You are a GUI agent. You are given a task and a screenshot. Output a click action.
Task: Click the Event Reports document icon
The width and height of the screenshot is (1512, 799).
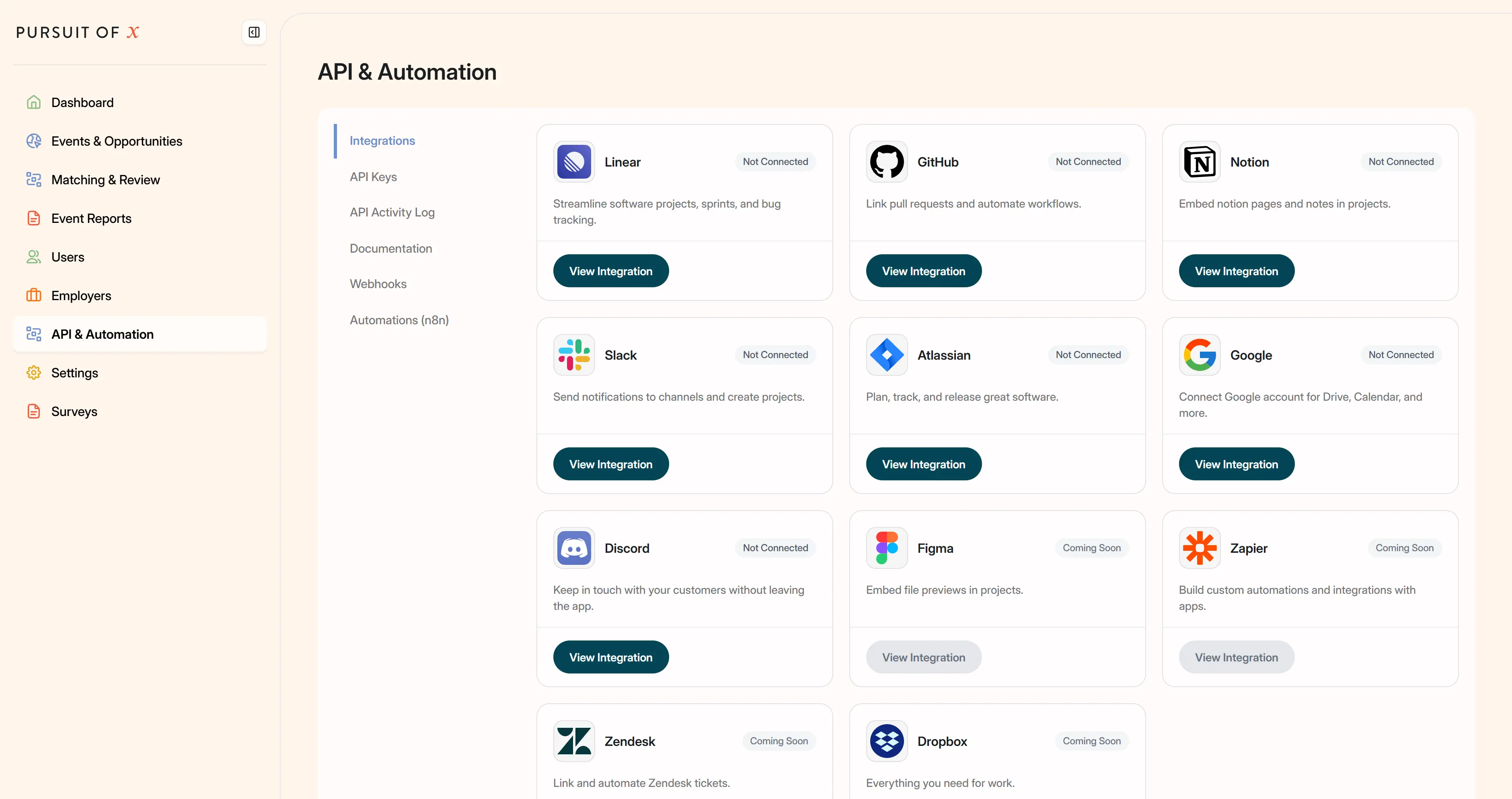tap(34, 218)
